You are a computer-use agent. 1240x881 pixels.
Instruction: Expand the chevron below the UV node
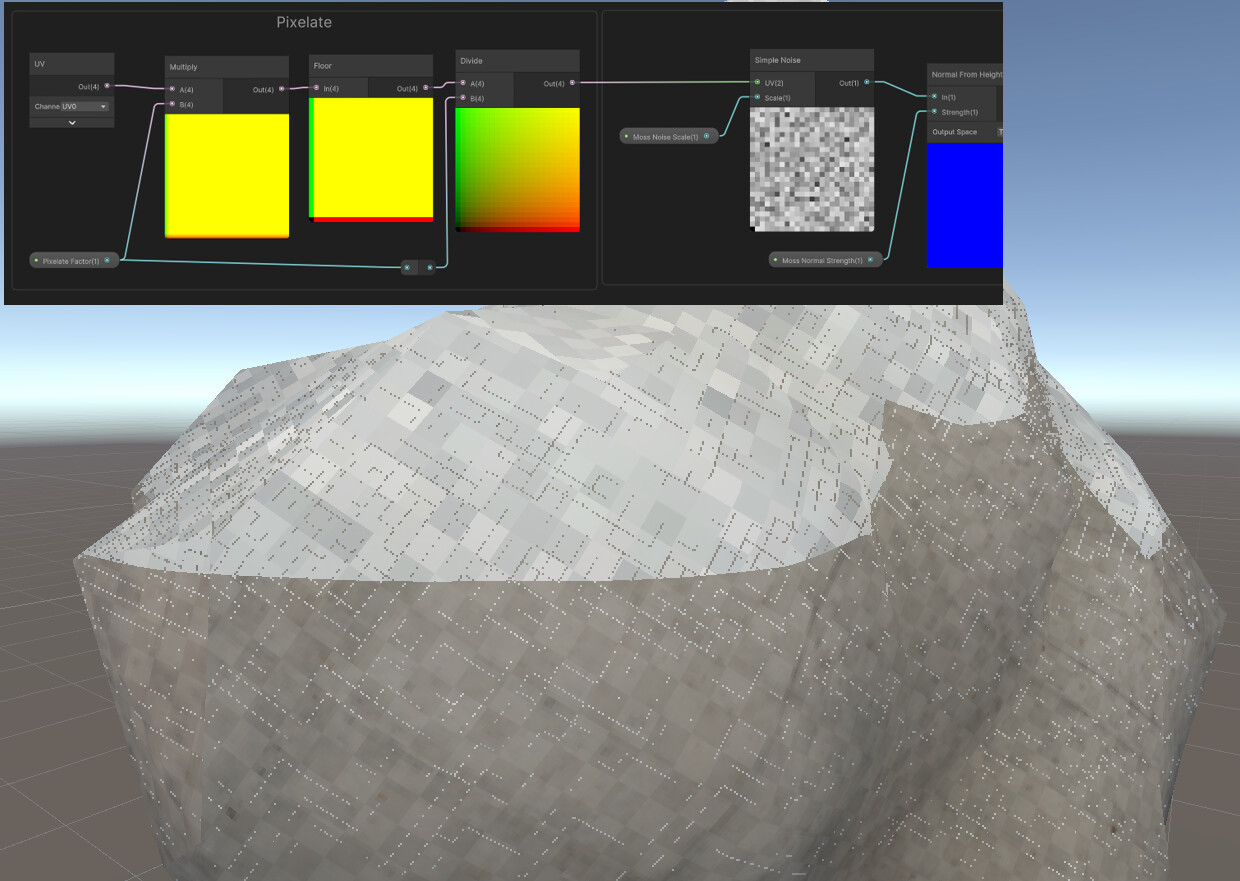tap(70, 124)
